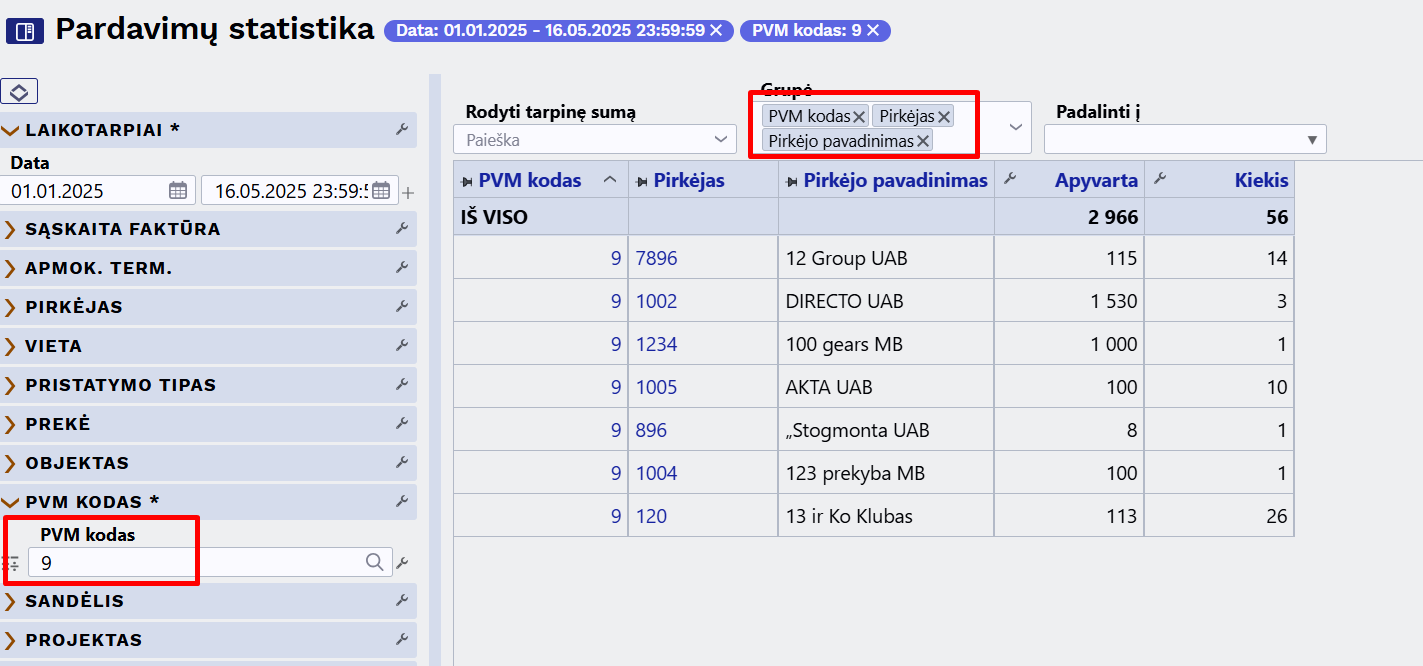Screen dimensions: 1423x666
Task: Sort by PVM kodas column header
Action: coord(530,180)
